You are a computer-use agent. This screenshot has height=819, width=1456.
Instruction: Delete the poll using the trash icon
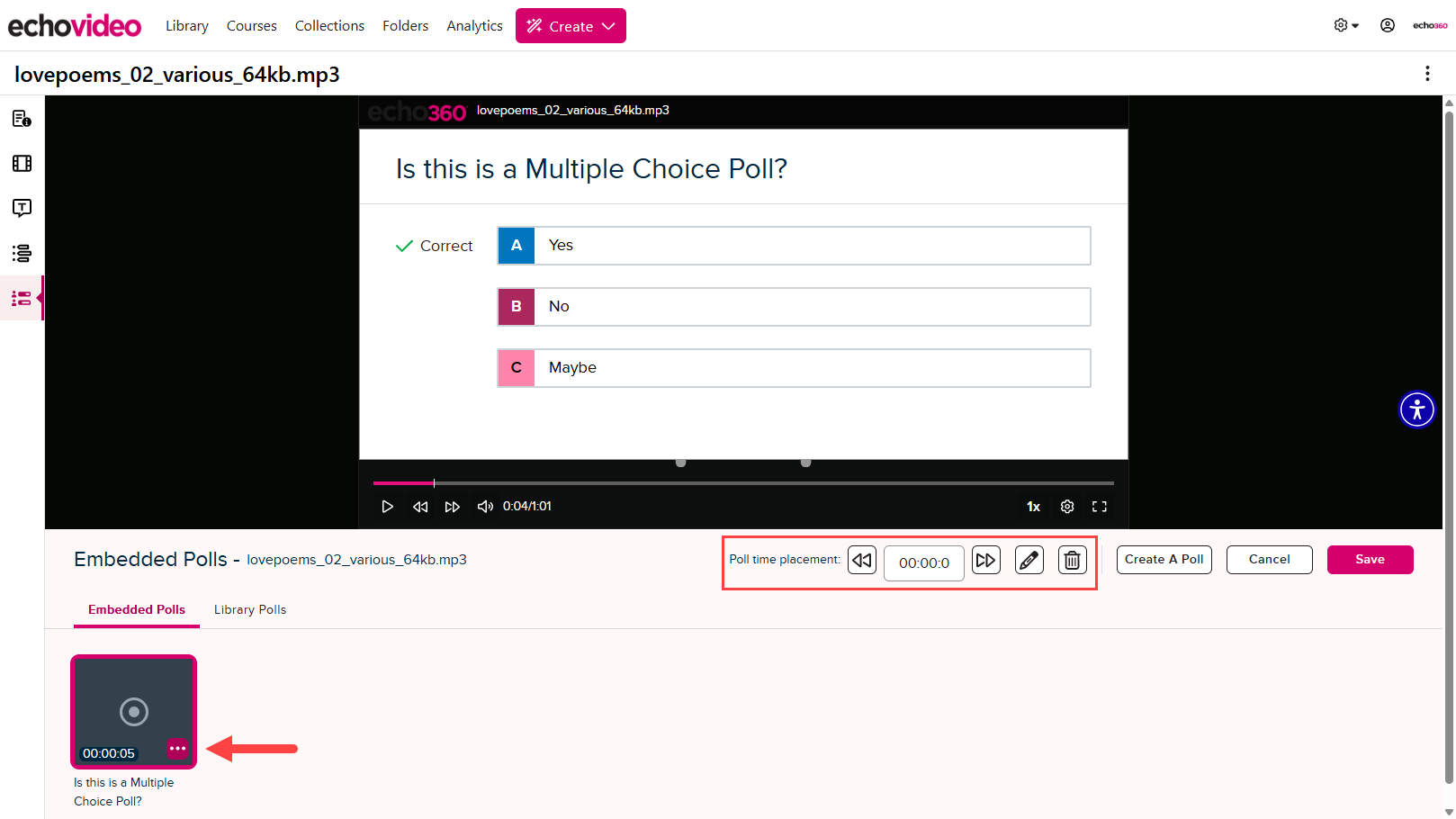pyautogui.click(x=1072, y=560)
